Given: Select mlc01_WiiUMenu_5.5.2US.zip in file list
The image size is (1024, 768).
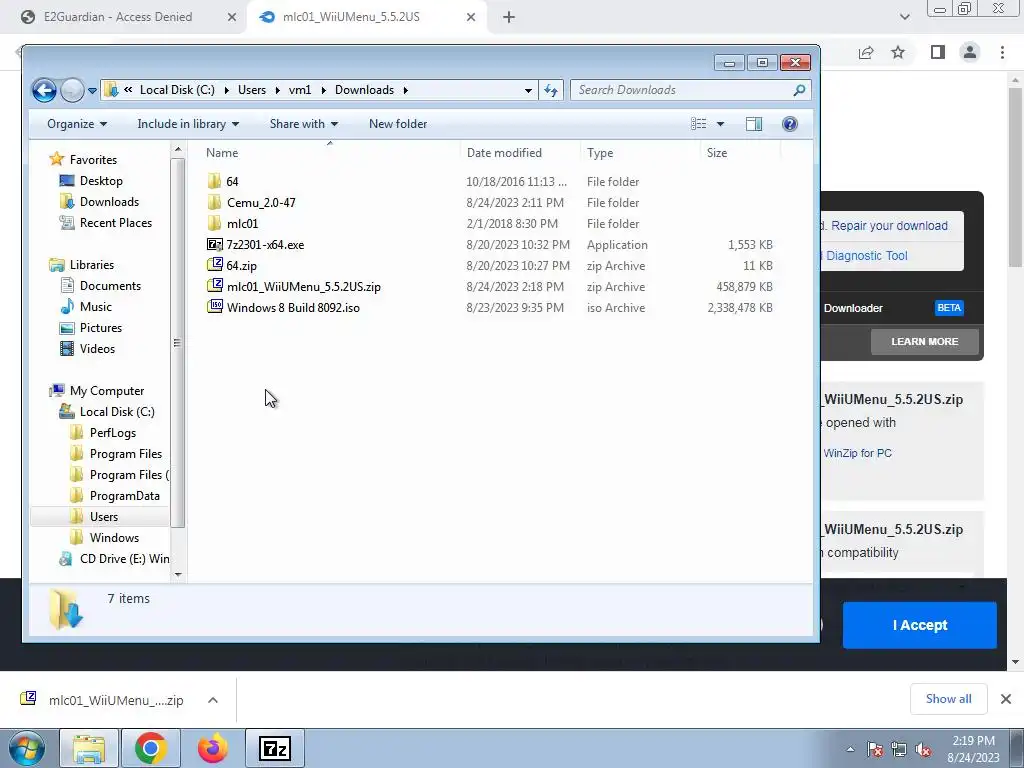Looking at the screenshot, I should point(304,287).
